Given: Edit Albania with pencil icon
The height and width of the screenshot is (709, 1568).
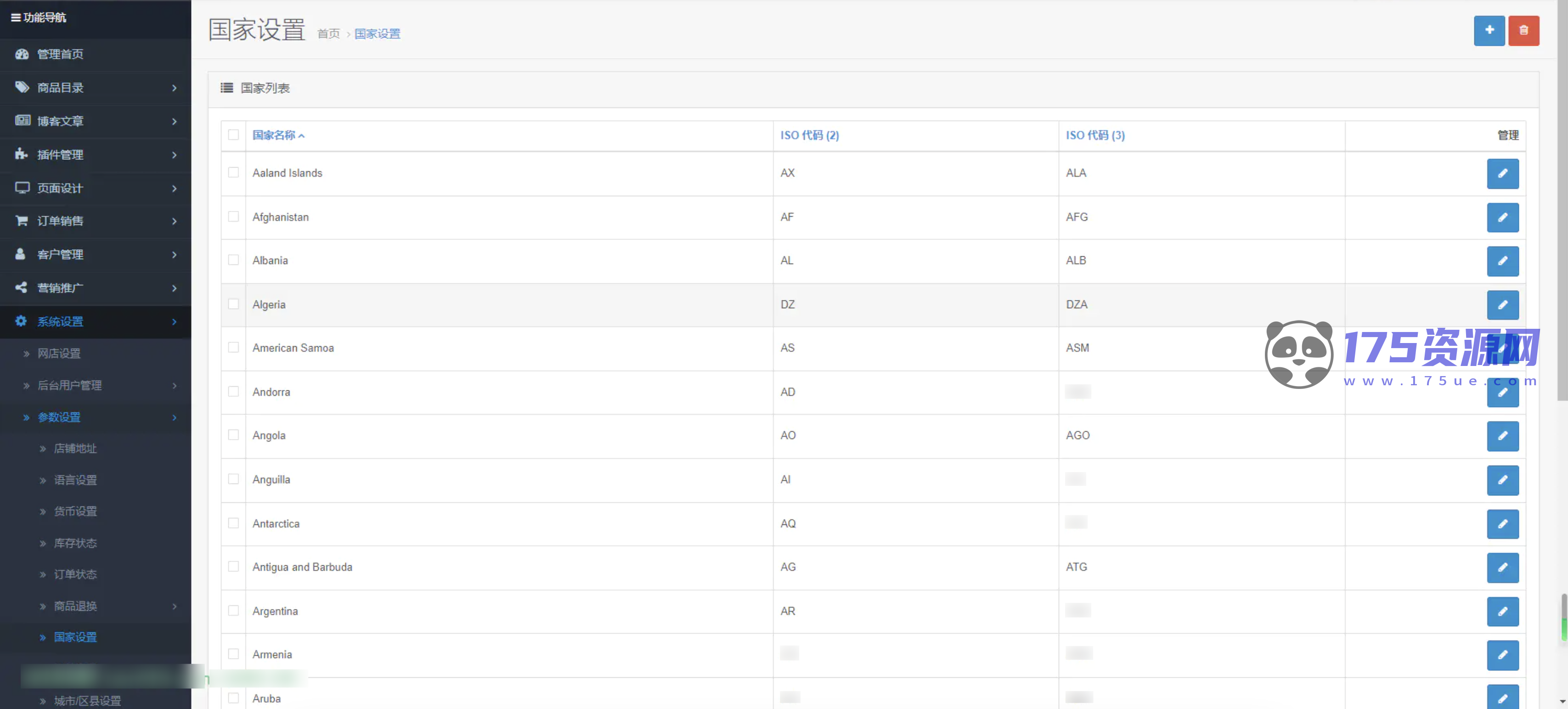Looking at the screenshot, I should 1502,261.
